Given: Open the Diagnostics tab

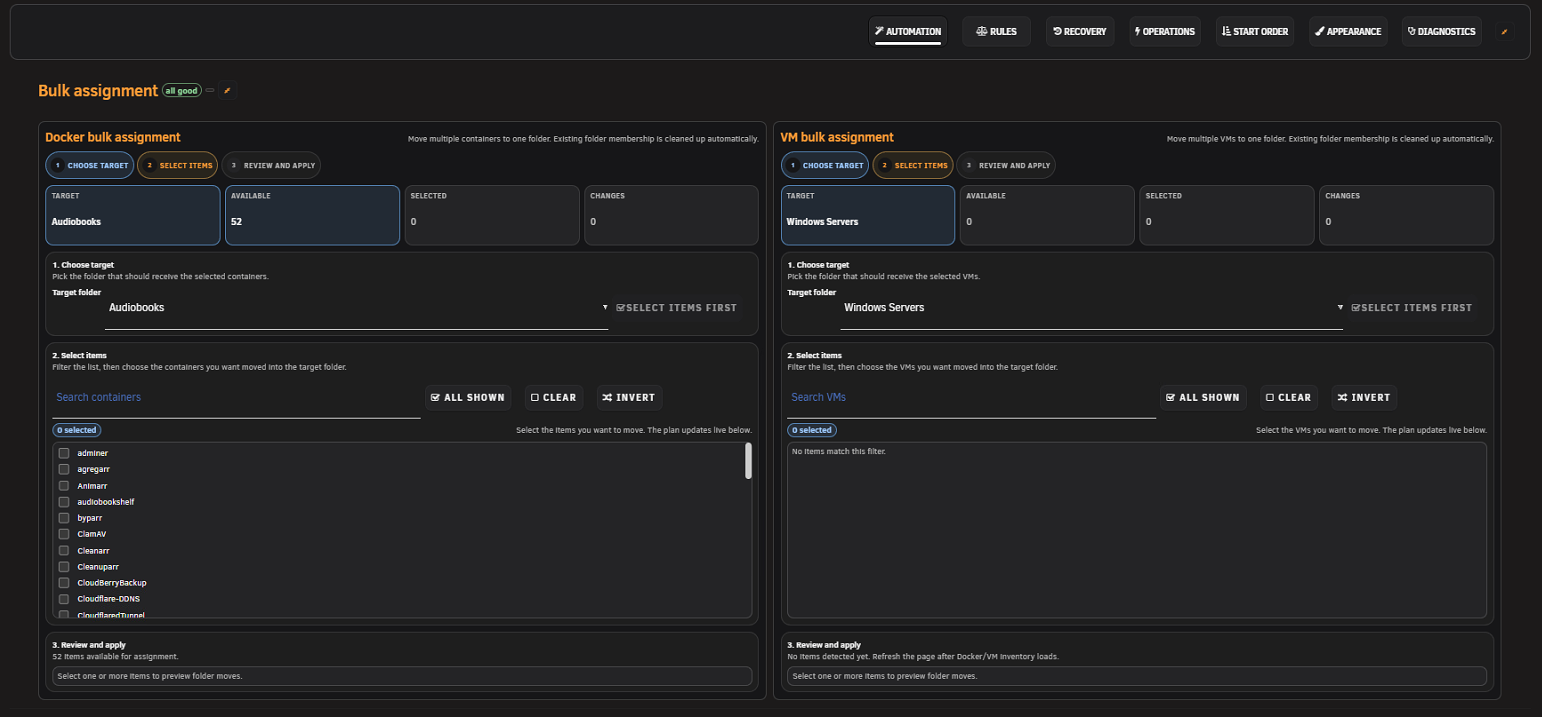Looking at the screenshot, I should (x=1442, y=31).
